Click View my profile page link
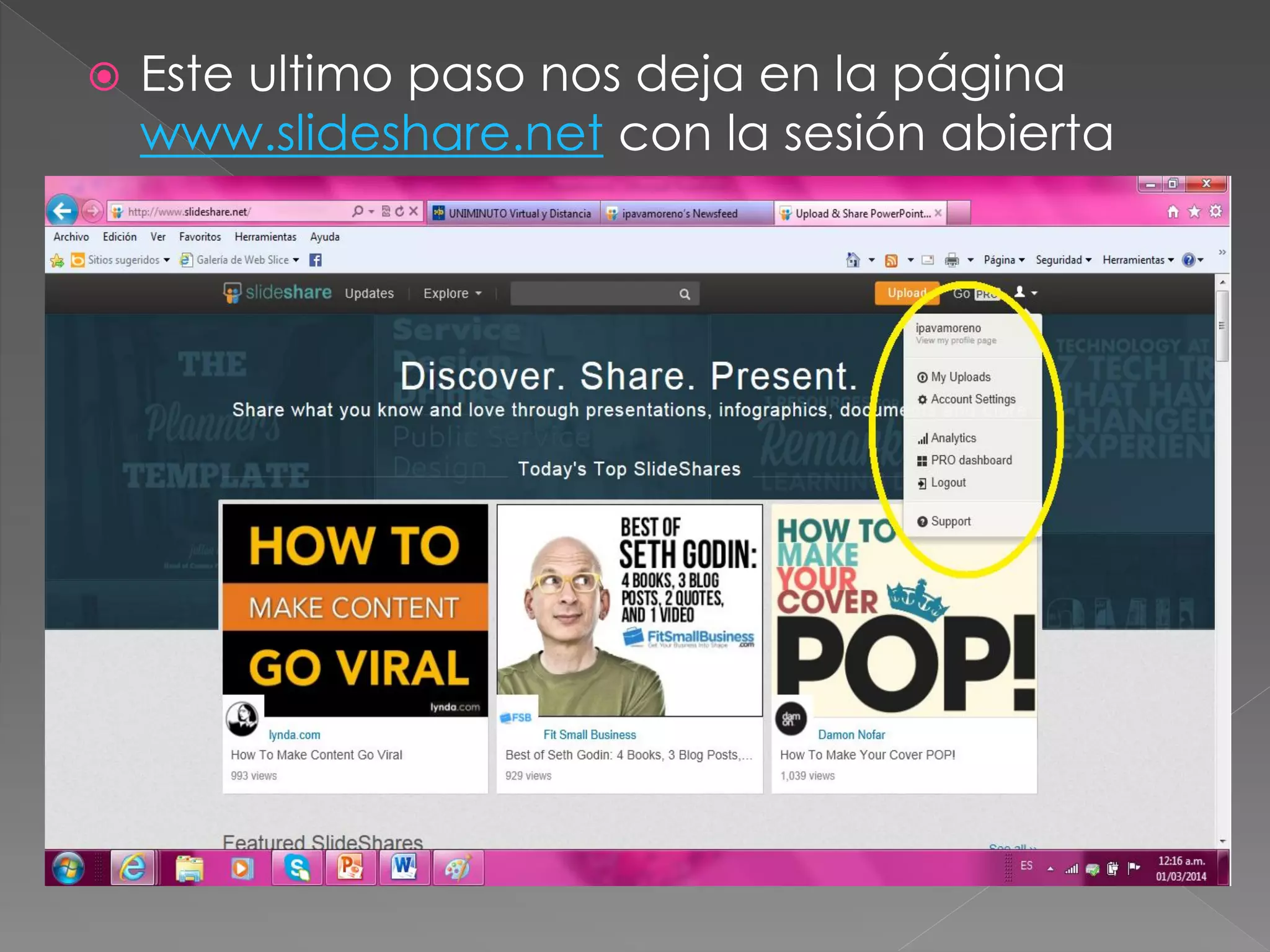Screen dimensions: 1270x952 click(x=956, y=340)
